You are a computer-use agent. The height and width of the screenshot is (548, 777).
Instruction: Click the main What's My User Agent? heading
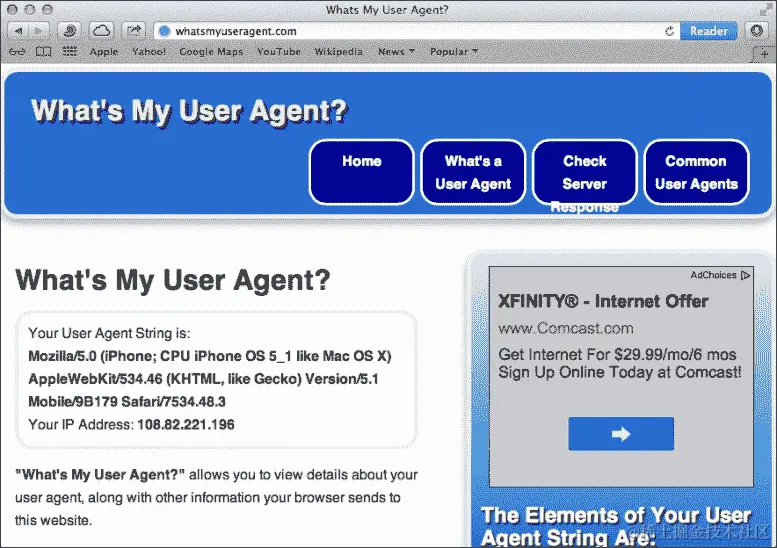click(x=172, y=280)
